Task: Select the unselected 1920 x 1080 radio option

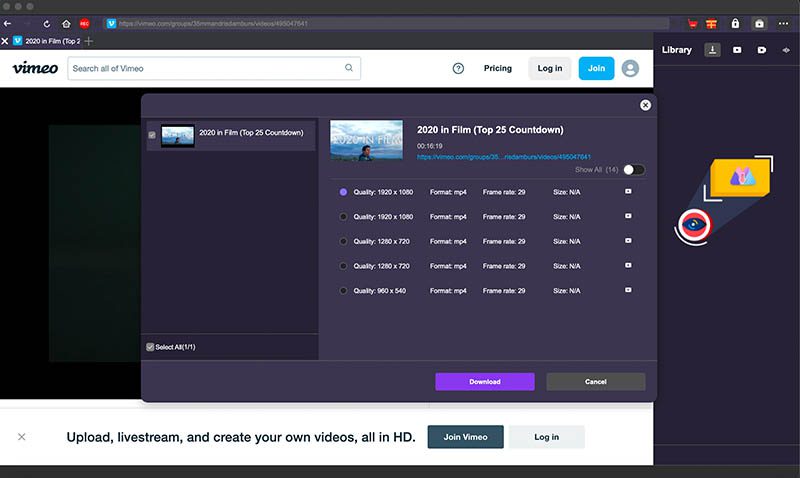Action: (x=343, y=217)
